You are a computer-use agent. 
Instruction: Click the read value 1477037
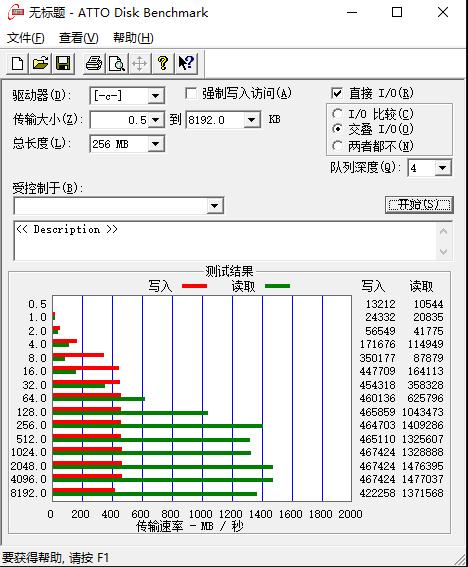(422, 479)
